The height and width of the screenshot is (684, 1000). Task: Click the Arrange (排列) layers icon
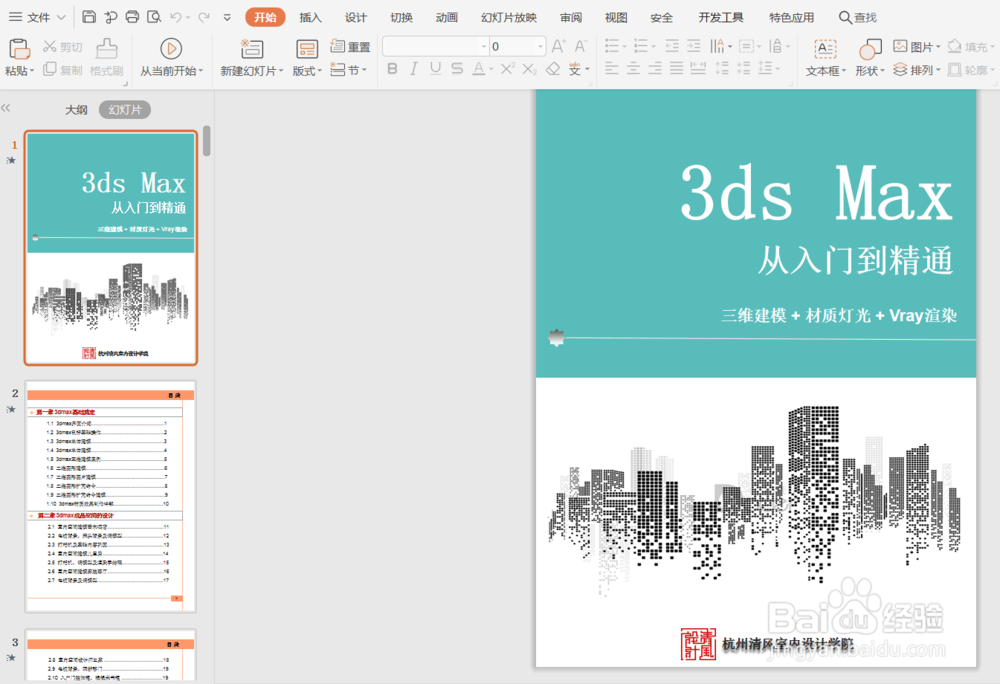coord(900,69)
